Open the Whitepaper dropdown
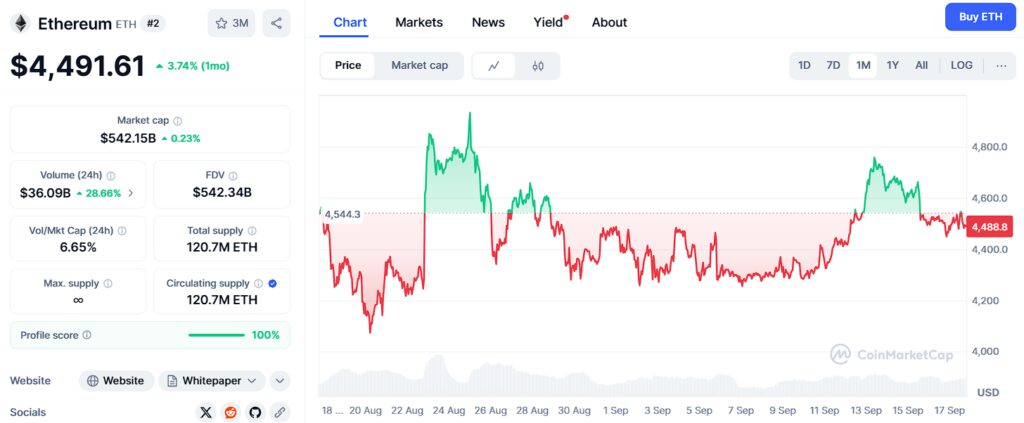The image size is (1024, 423). (212, 381)
